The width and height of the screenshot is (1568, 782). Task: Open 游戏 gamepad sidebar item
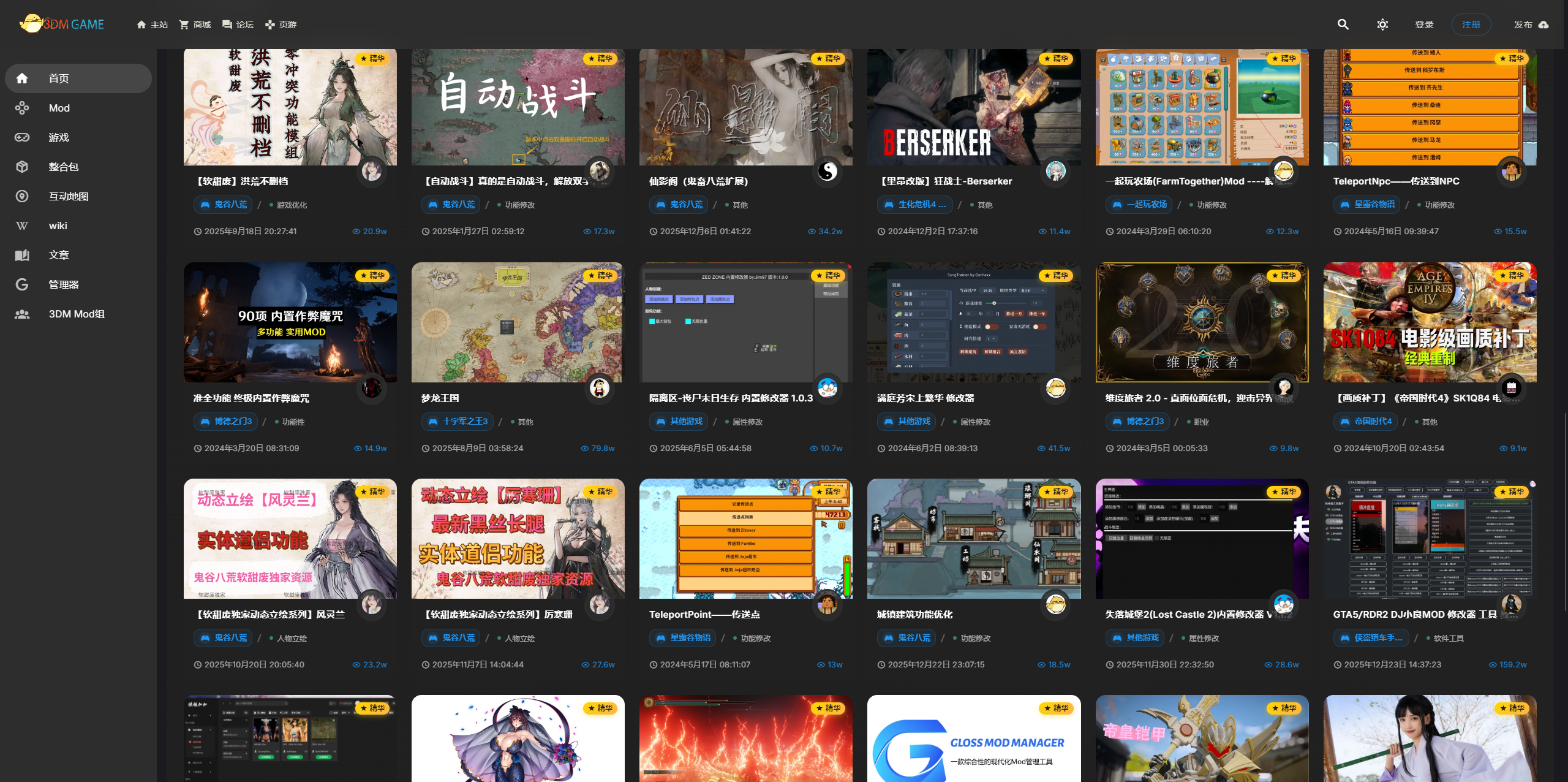(x=59, y=137)
